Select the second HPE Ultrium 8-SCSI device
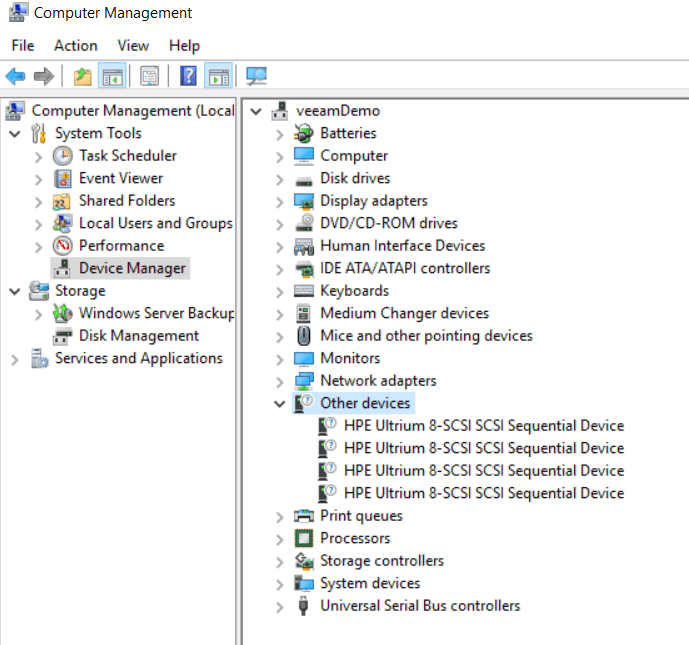689x645 pixels. pyautogui.click(x=484, y=448)
